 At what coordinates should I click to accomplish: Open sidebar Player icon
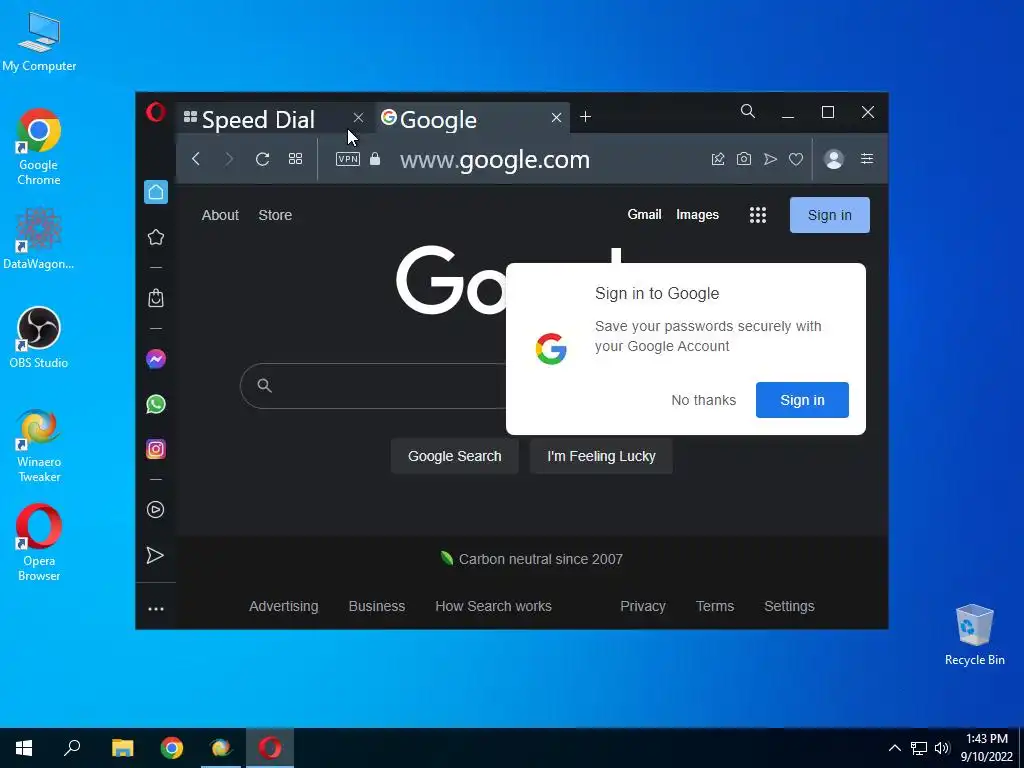tap(155, 509)
